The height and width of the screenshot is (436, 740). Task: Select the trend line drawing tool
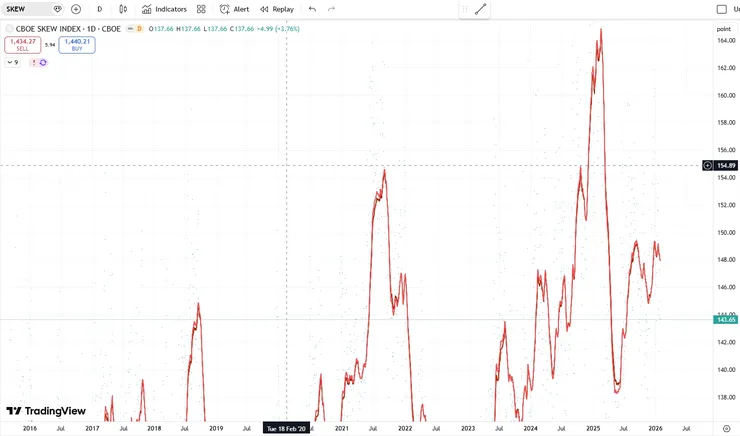[x=480, y=9]
